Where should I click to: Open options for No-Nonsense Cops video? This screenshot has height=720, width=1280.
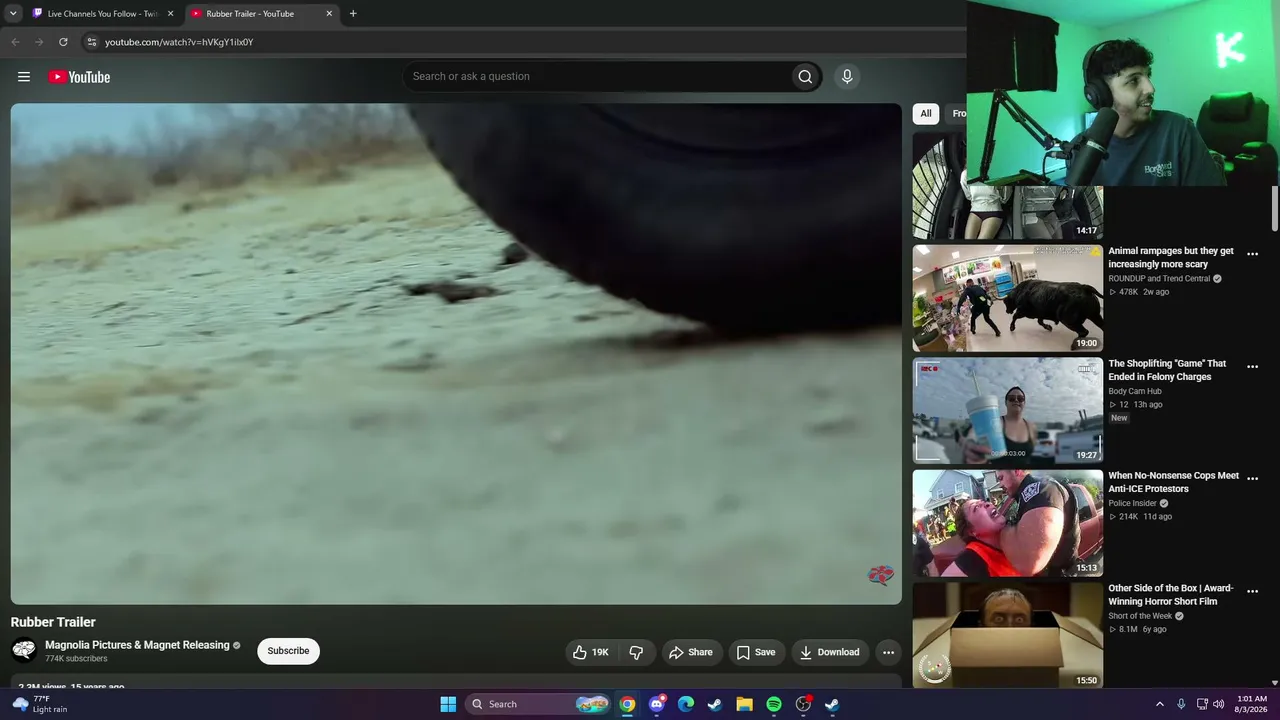[x=1252, y=479]
